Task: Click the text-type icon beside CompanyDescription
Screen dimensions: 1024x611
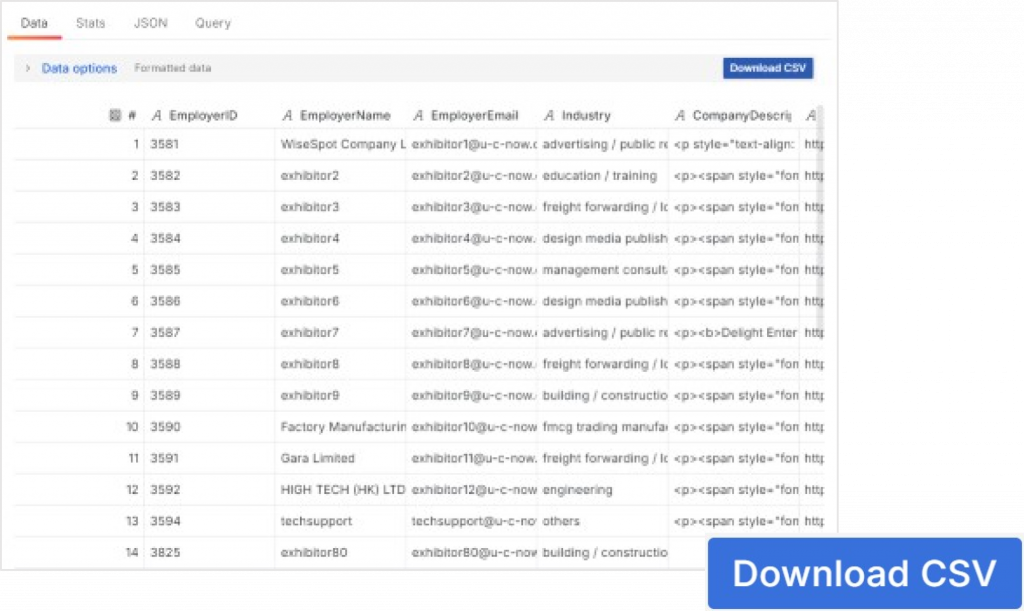Action: tap(681, 115)
